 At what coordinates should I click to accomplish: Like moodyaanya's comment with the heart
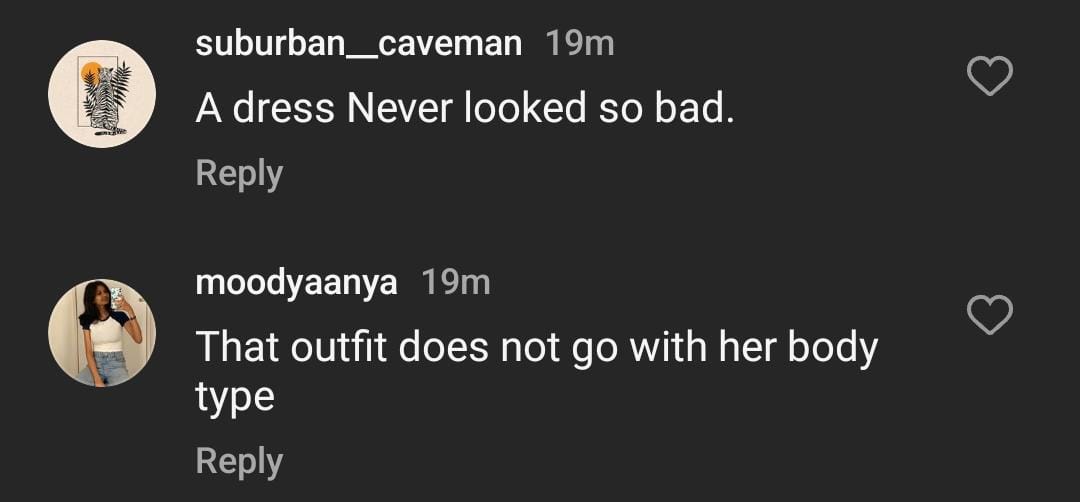(991, 315)
